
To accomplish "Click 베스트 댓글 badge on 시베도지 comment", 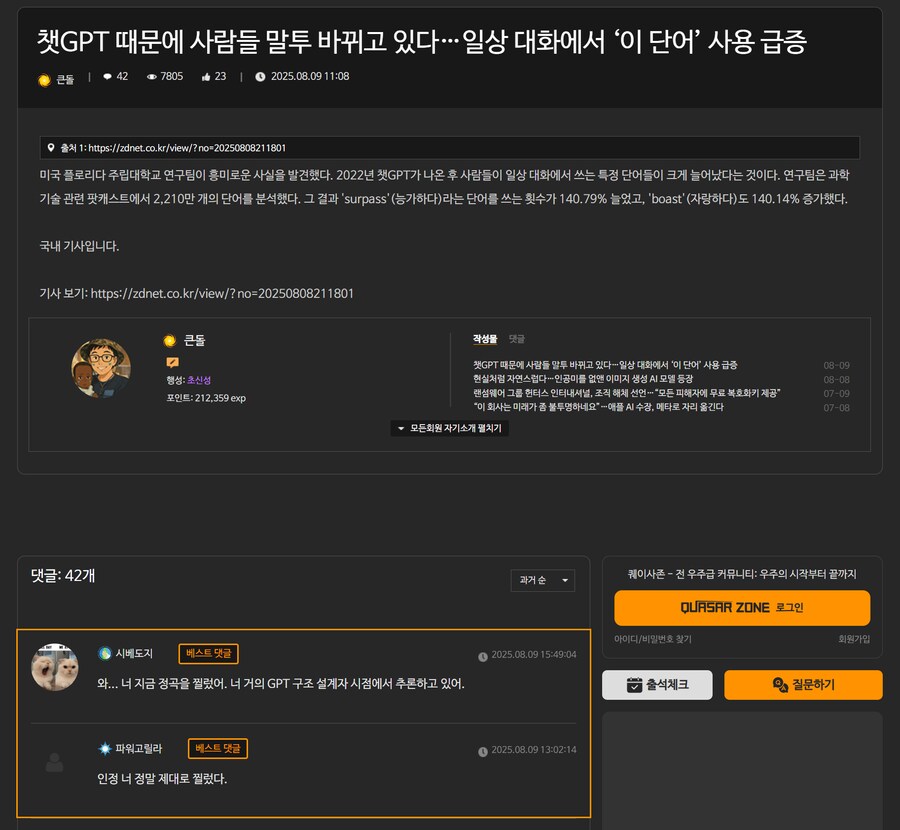I will 208,653.
